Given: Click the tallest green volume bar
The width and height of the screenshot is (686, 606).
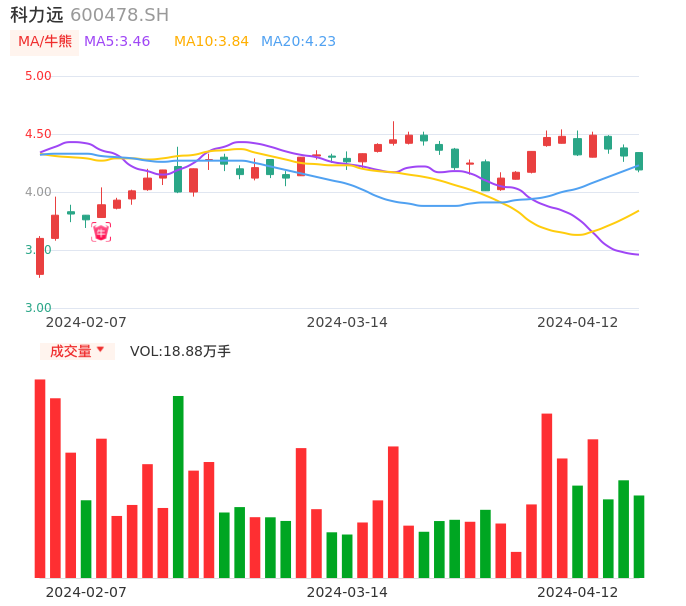Looking at the screenshot, I should (178, 486).
